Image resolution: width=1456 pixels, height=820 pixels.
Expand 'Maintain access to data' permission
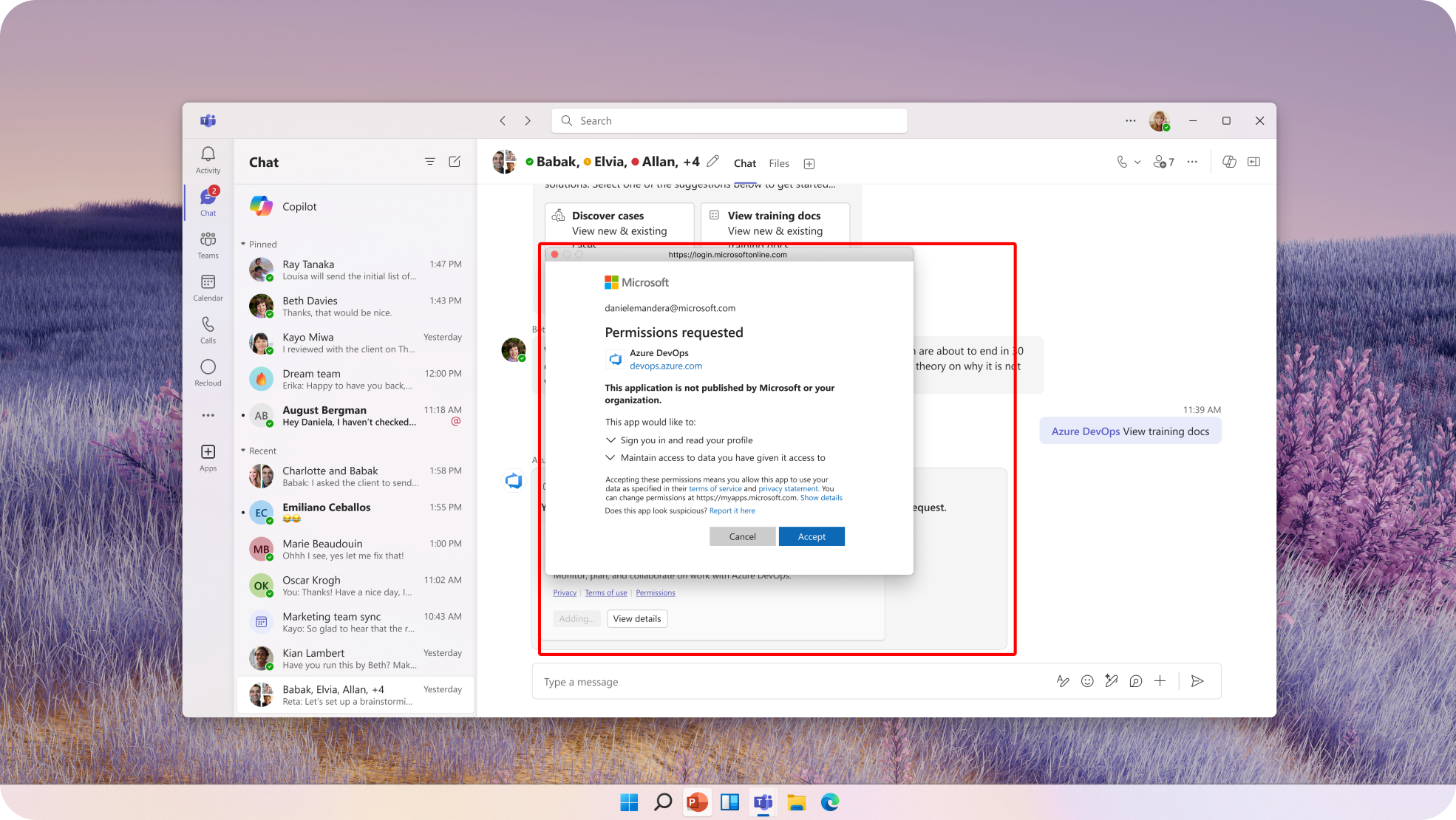pos(610,458)
